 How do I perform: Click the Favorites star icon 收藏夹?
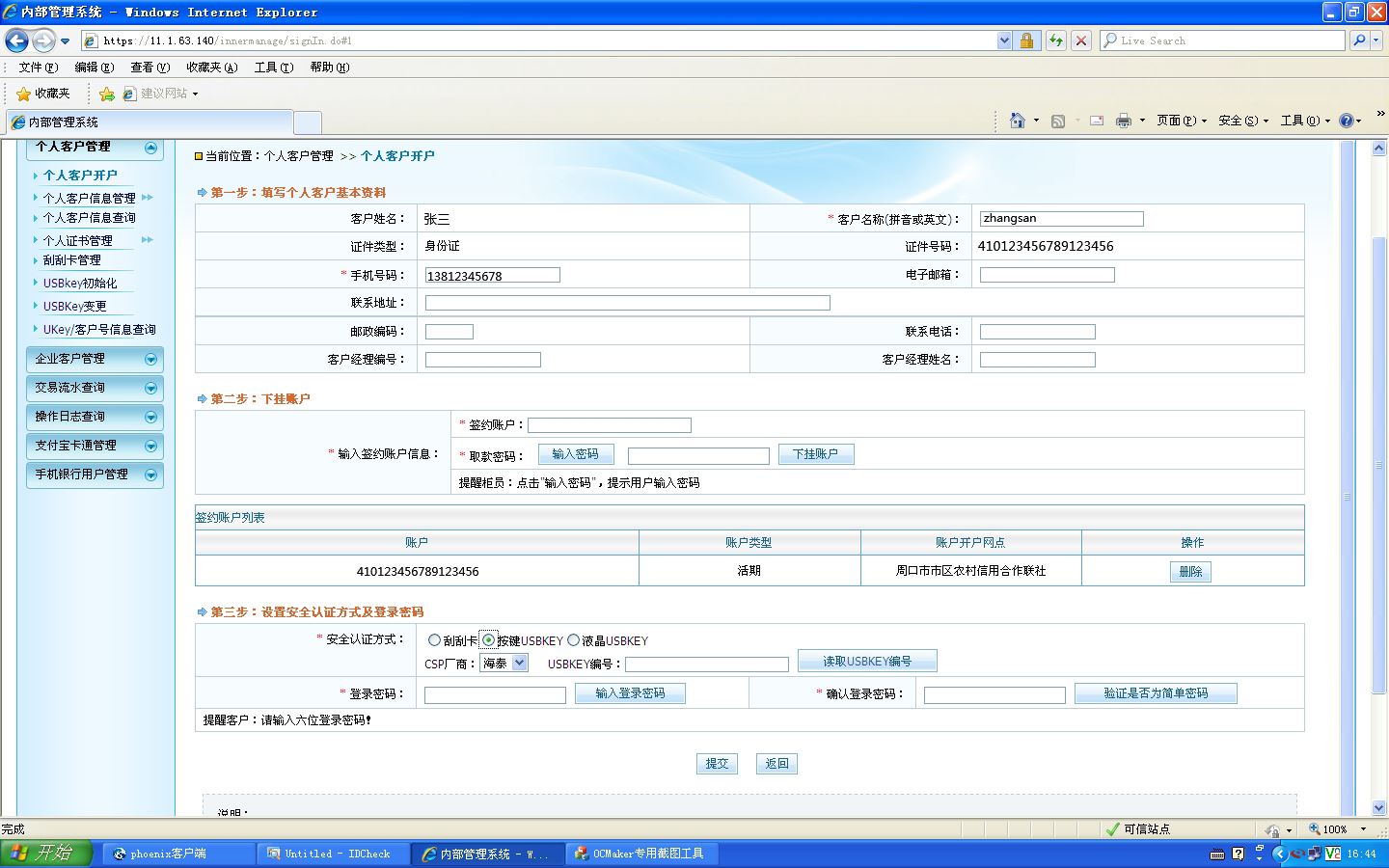coord(43,94)
